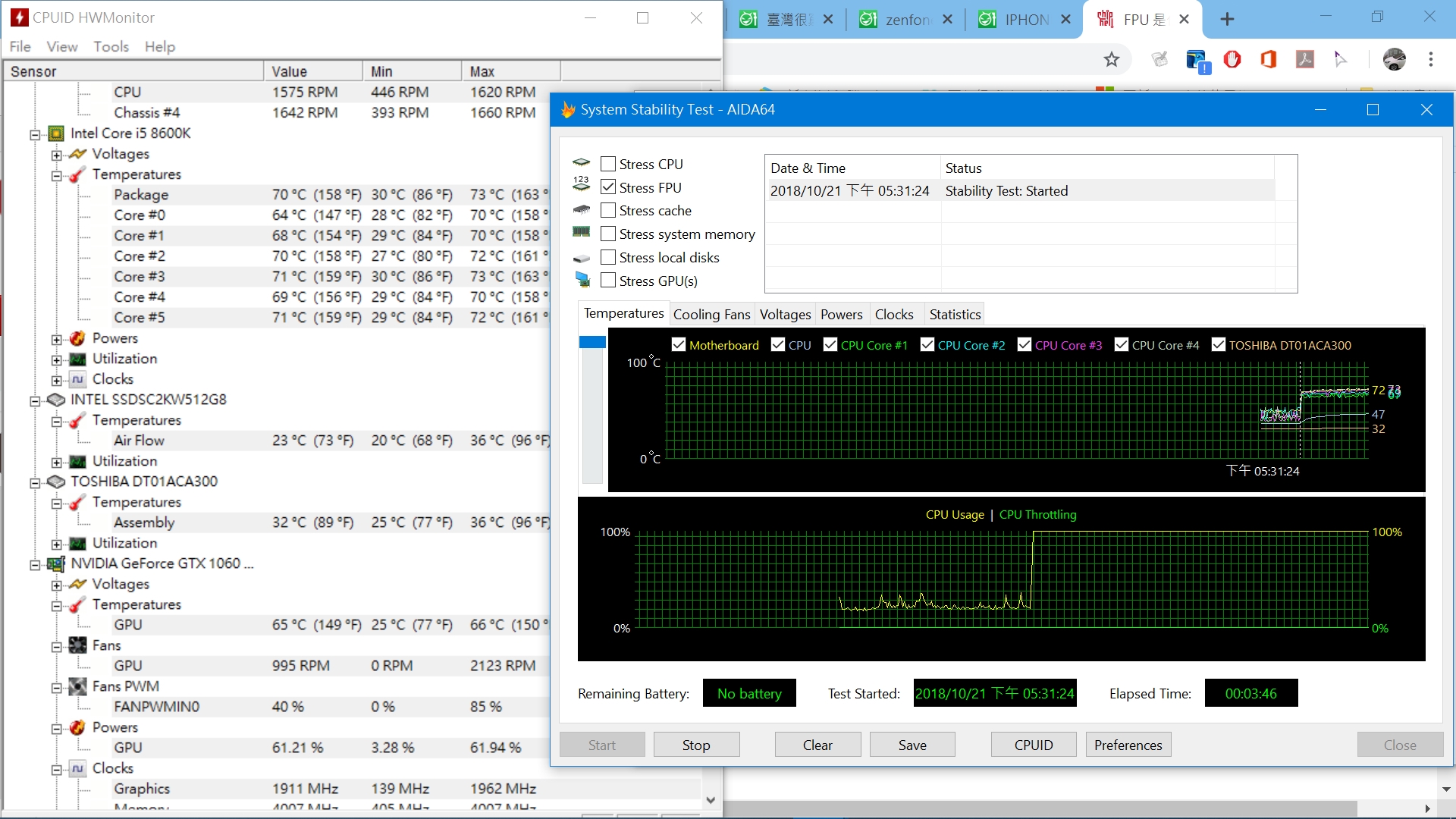1456x819 pixels.
Task: Stop the stability test
Action: coord(696,745)
